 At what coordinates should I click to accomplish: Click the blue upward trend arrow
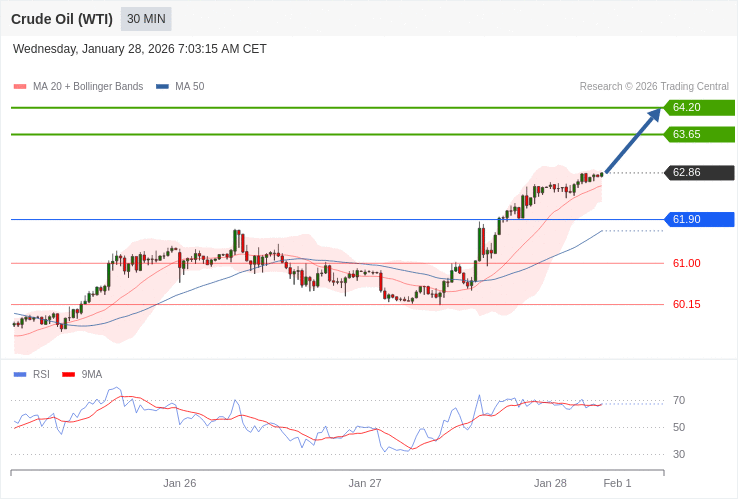click(x=633, y=141)
